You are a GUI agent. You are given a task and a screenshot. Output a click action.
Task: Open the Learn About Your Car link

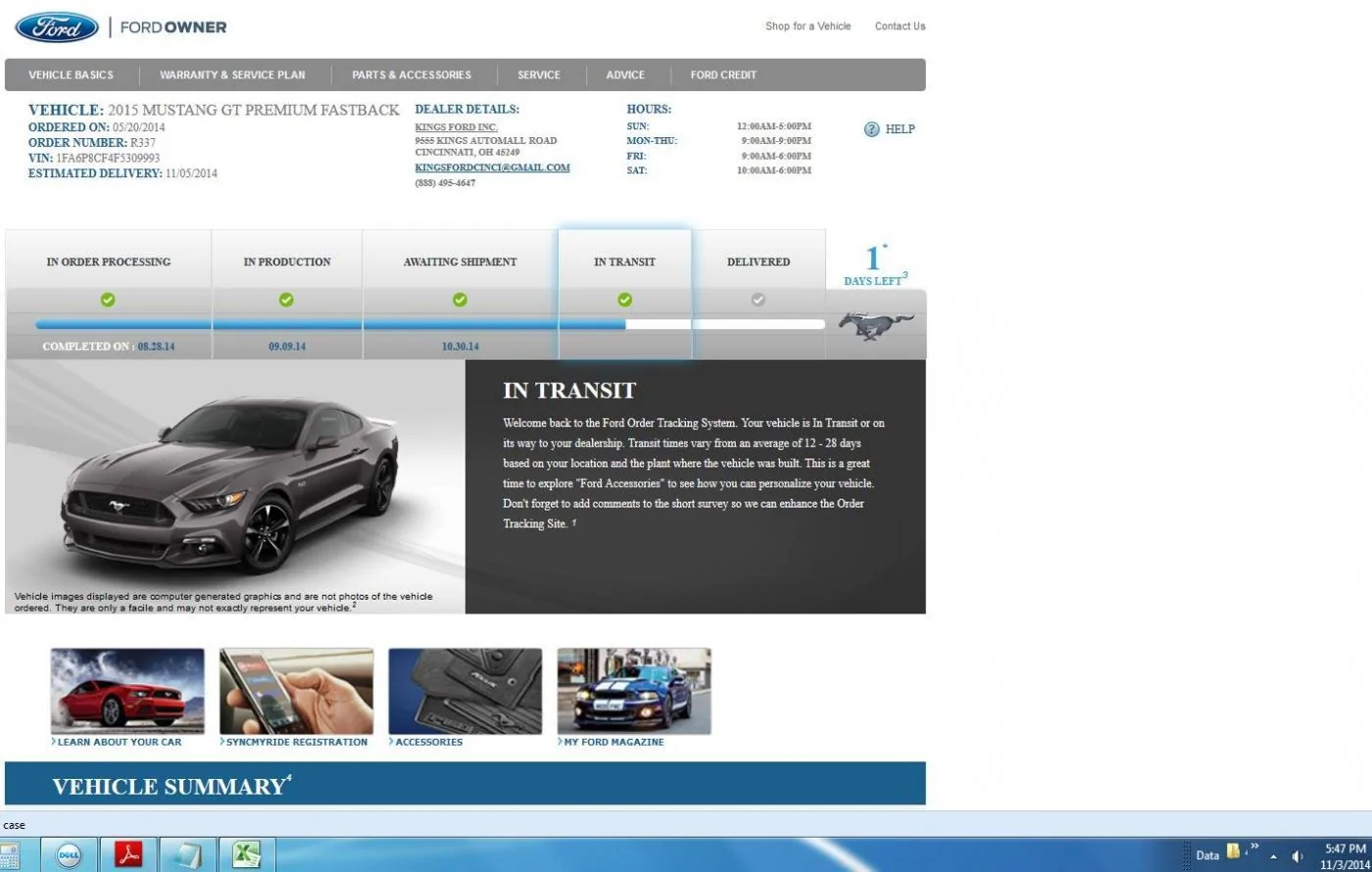119,742
